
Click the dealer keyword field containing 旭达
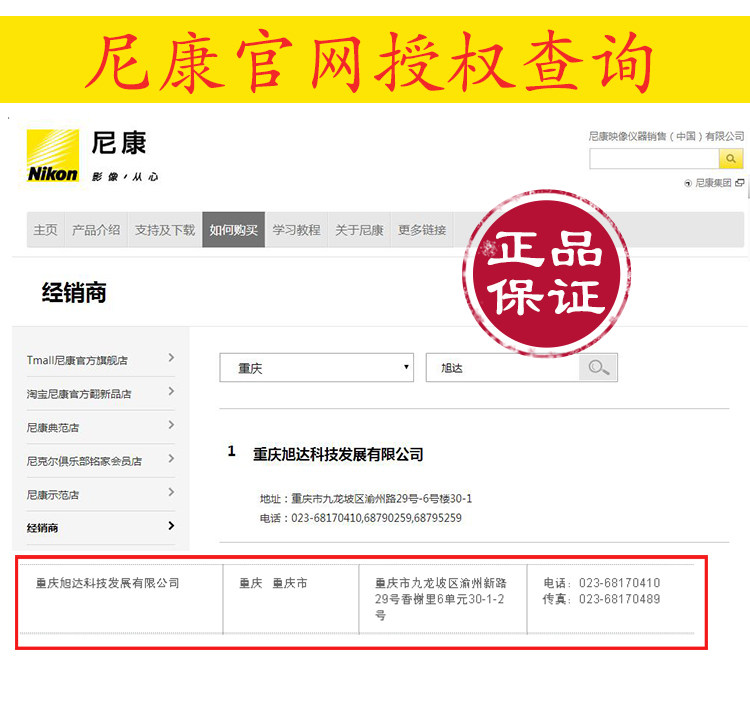502,367
